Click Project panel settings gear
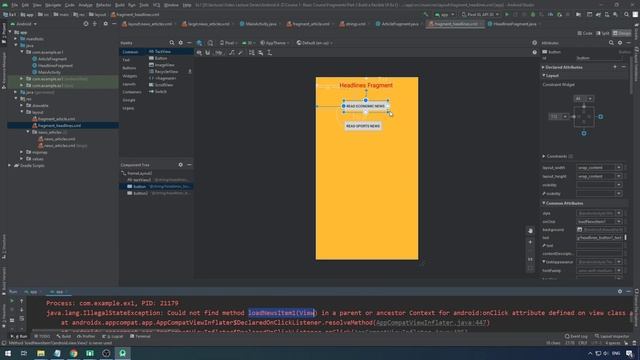 click(105, 24)
